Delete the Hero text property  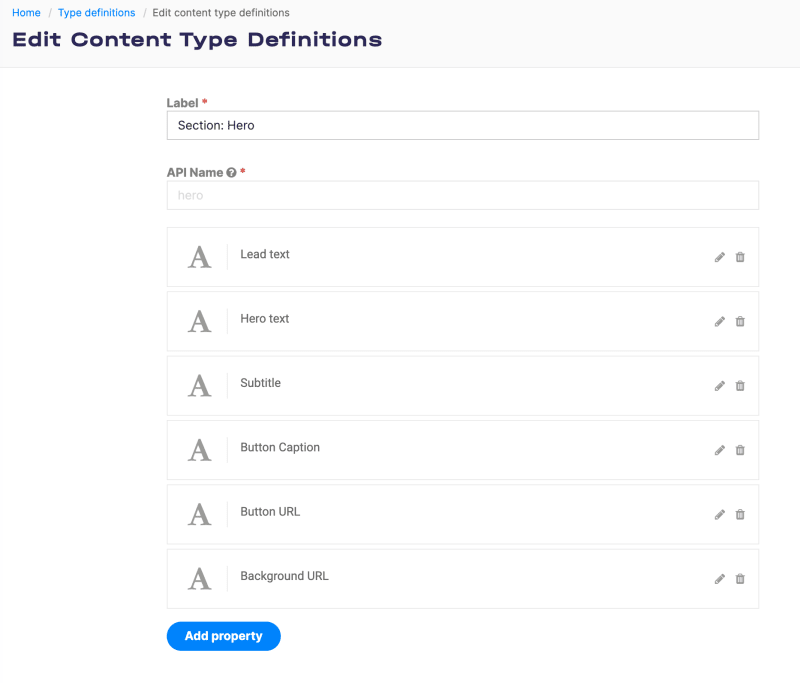tap(740, 321)
